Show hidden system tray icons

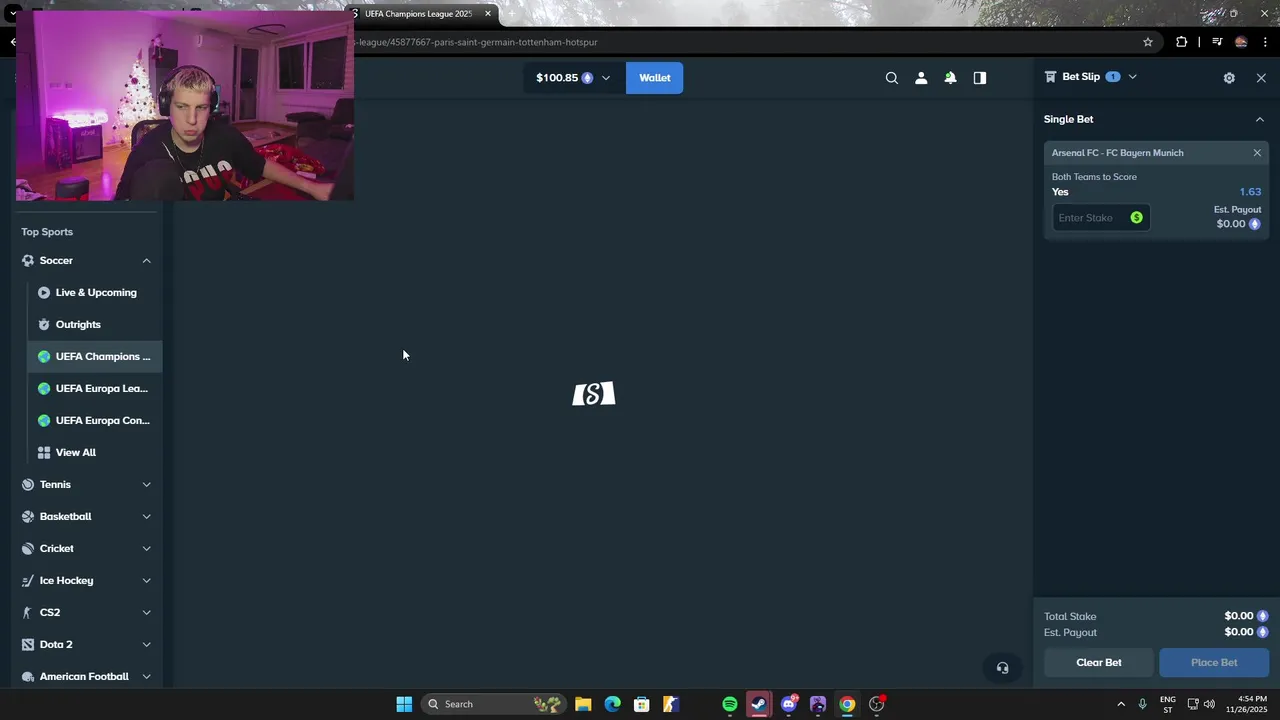click(x=1121, y=704)
